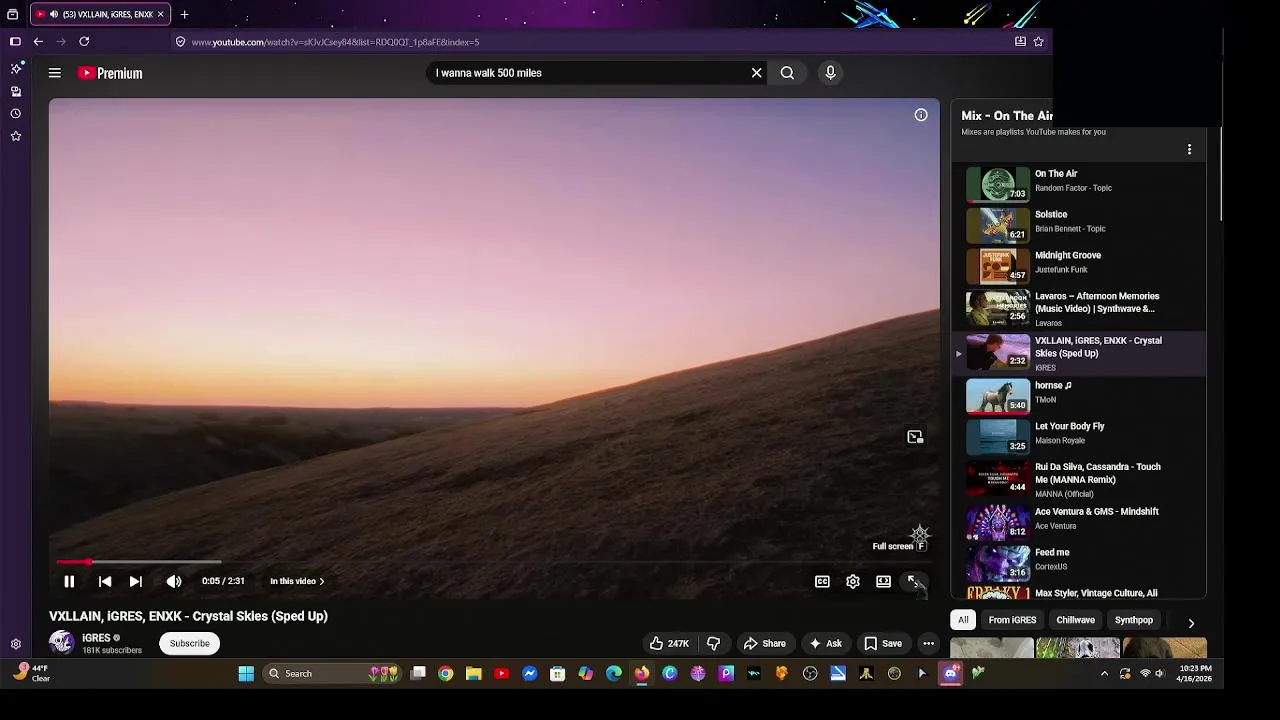Go to the previous video in the mix
Image resolution: width=1280 pixels, height=720 pixels.
point(105,581)
